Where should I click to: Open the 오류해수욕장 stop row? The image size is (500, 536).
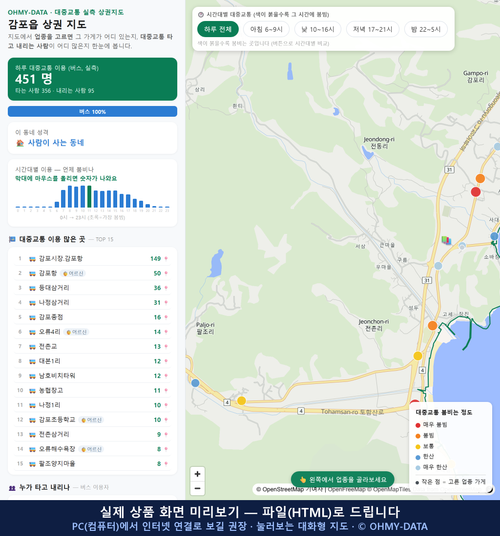(x=92, y=449)
